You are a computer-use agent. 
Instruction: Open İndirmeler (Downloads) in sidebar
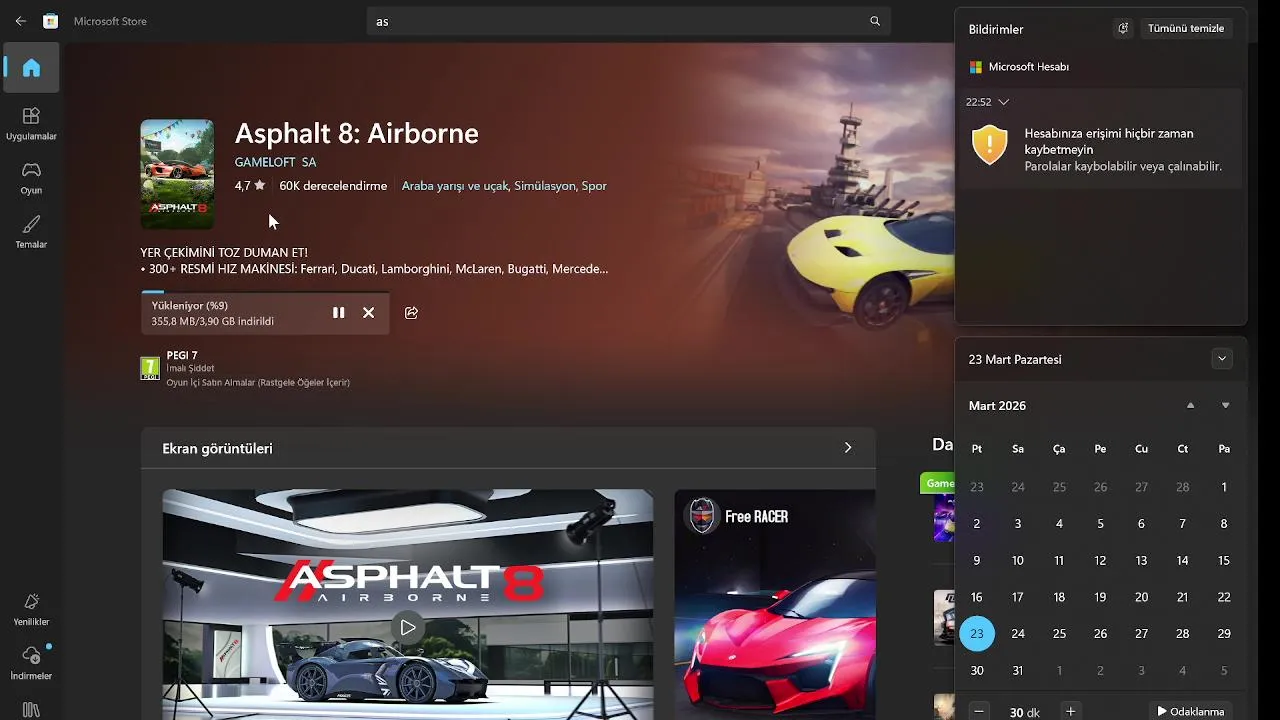coord(31,663)
